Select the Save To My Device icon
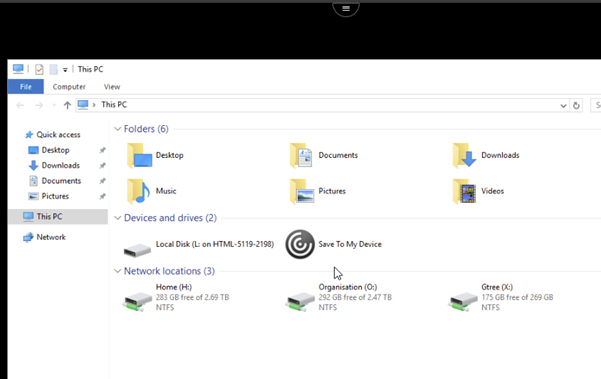The width and height of the screenshot is (601, 379). pyautogui.click(x=300, y=244)
